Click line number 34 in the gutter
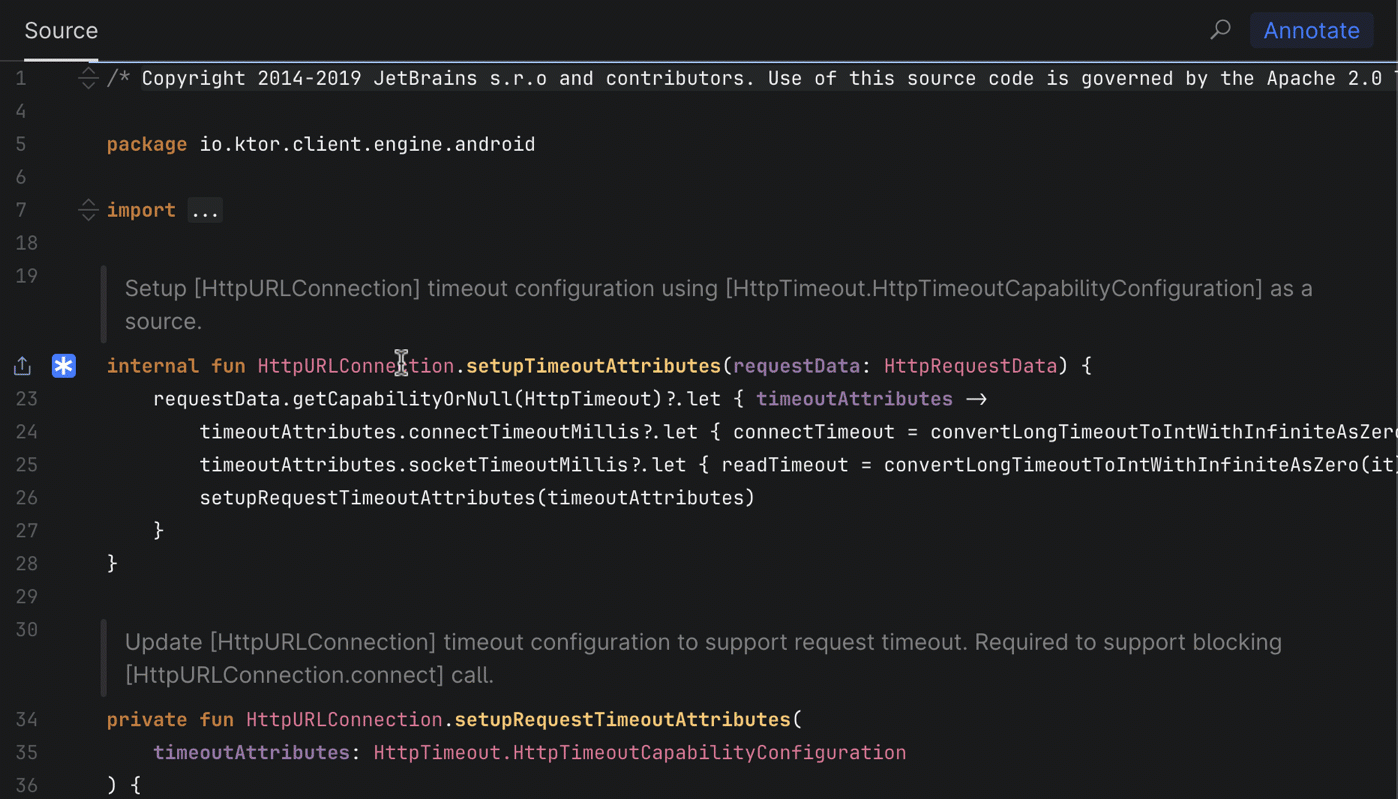This screenshot has width=1398, height=799. (27, 720)
